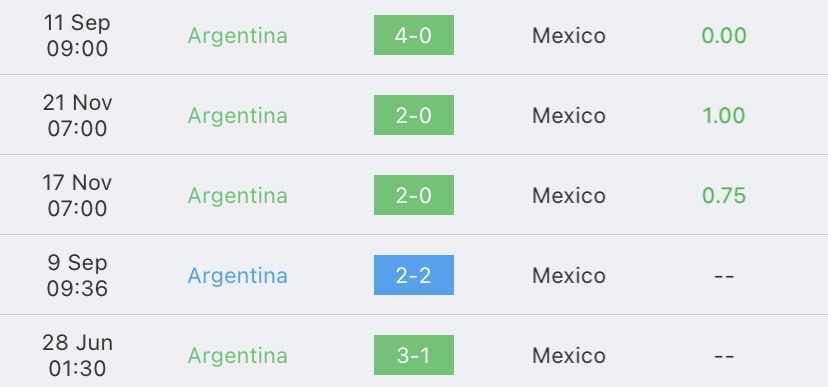Viewport: 828px width, 387px height.
Task: Select Mexico in the 28 Jun match
Action: click(569, 355)
